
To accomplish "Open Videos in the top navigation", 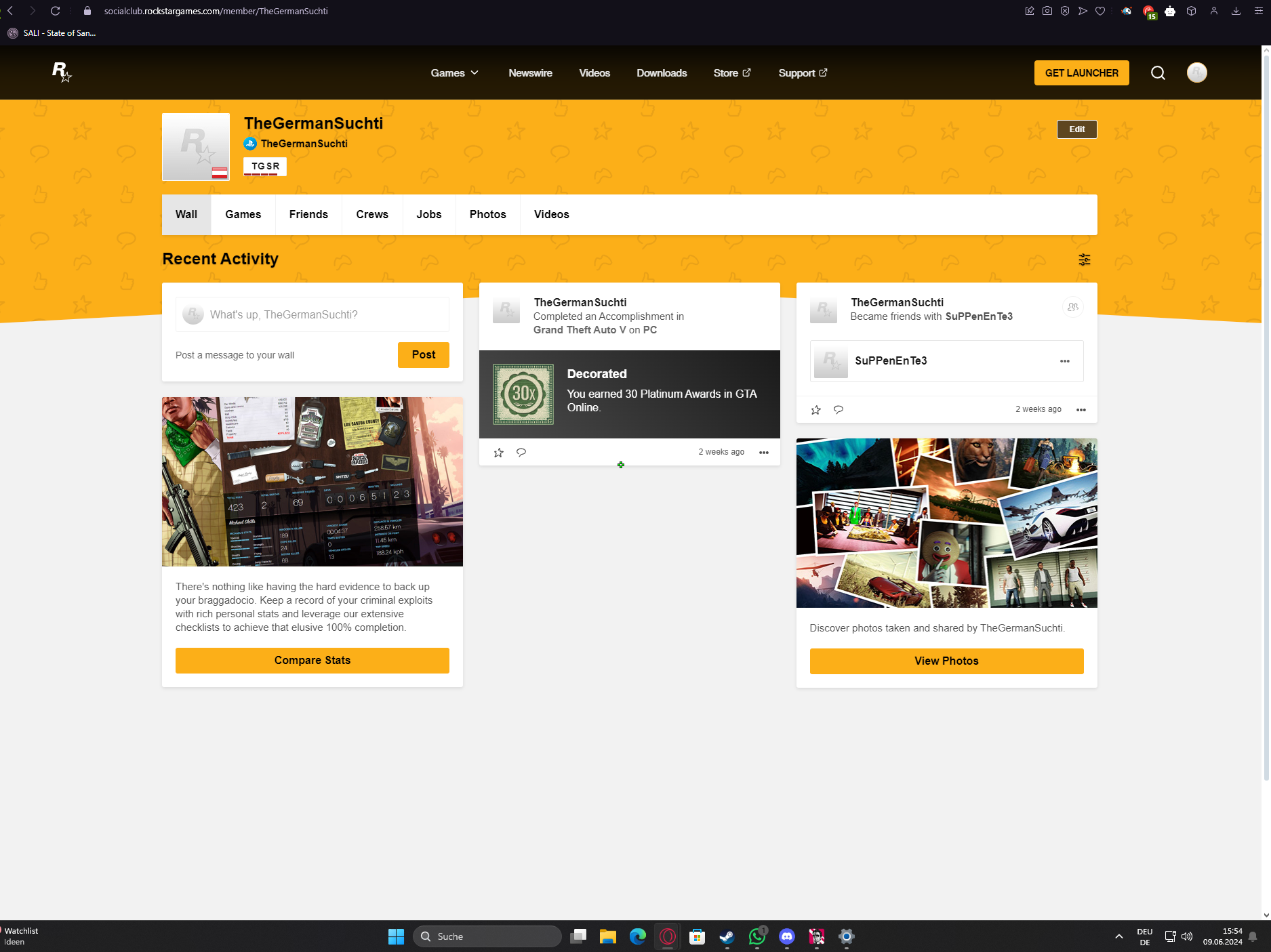I will coord(594,73).
